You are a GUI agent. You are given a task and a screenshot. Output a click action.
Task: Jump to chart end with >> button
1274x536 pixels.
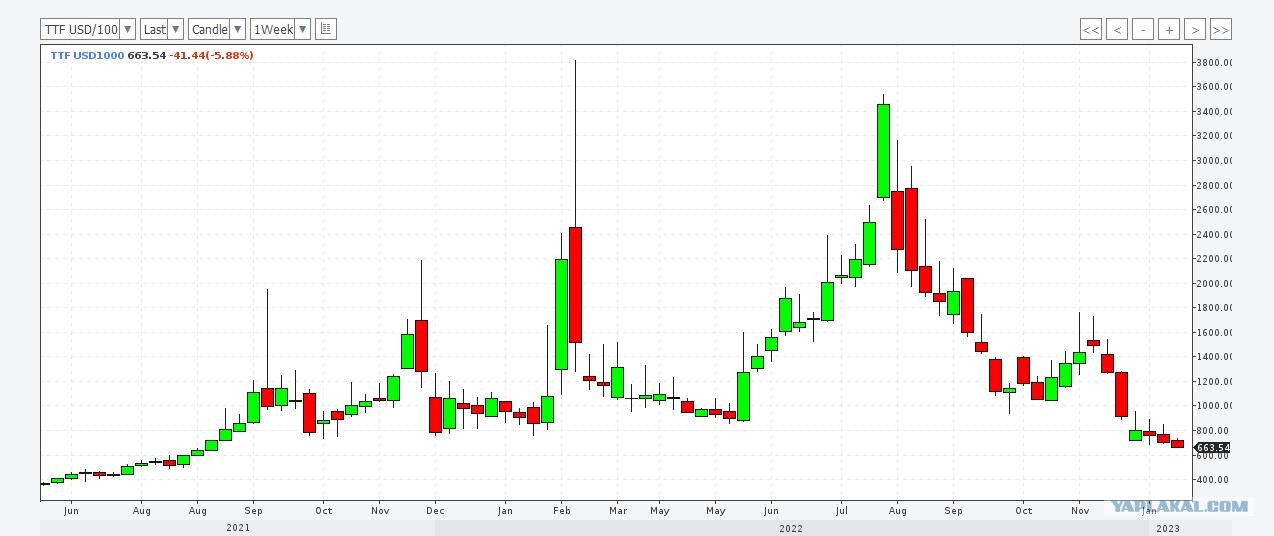click(1221, 30)
